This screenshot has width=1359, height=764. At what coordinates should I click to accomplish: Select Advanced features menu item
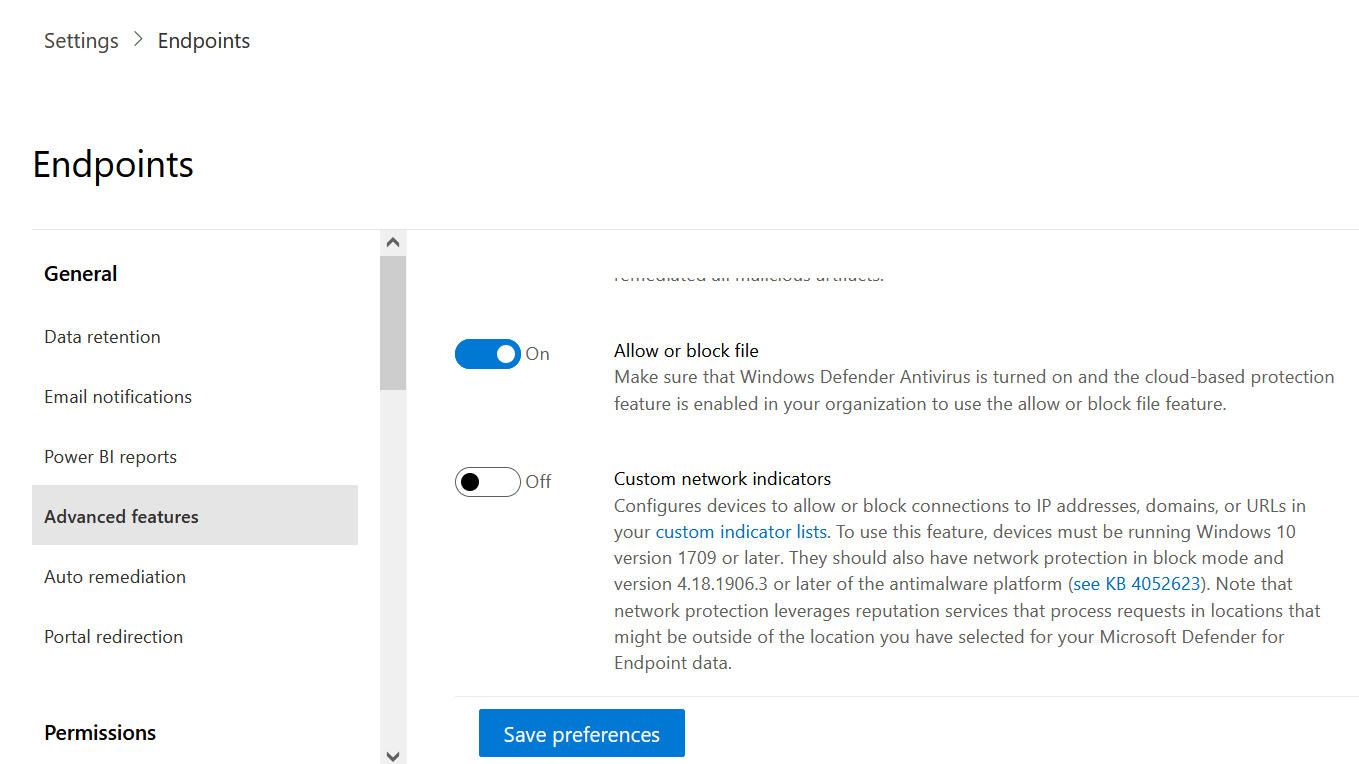coord(195,515)
